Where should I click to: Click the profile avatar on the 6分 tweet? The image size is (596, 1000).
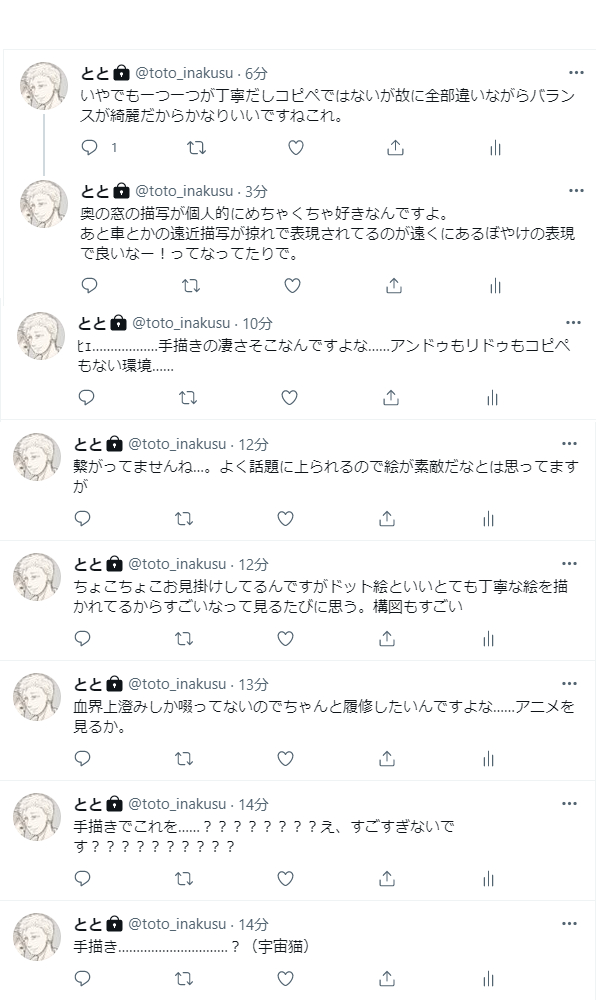(44, 86)
